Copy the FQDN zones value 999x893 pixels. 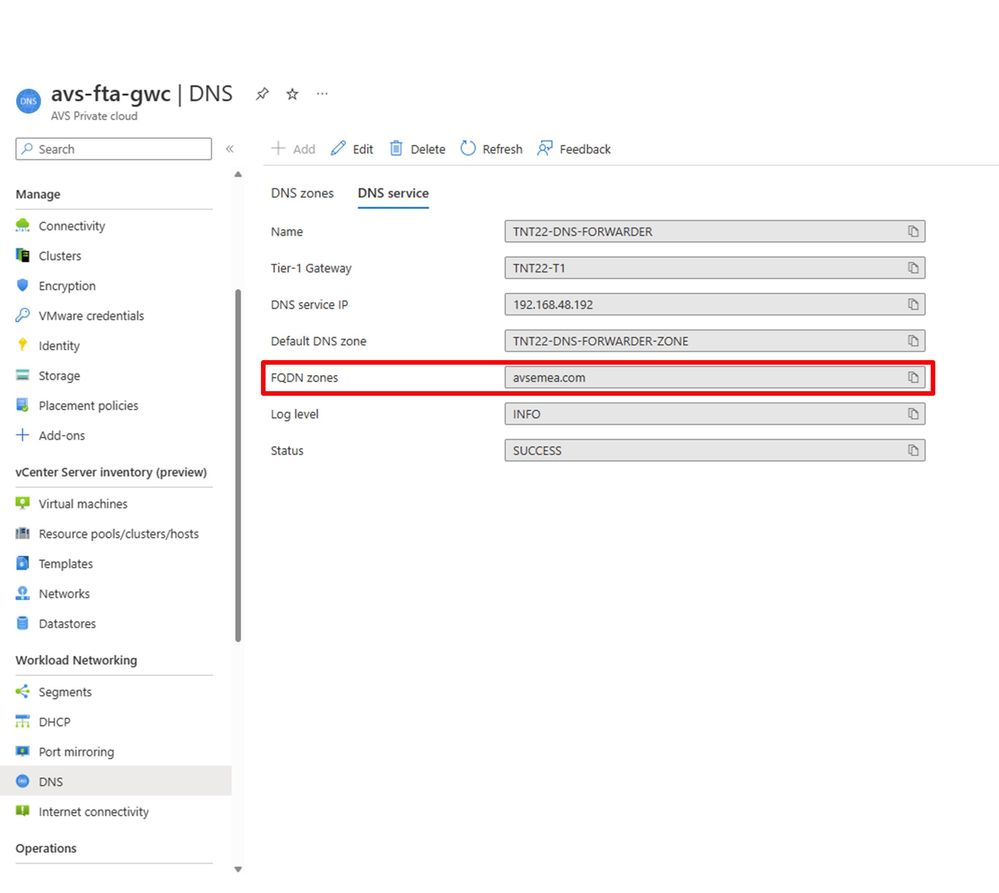(912, 377)
